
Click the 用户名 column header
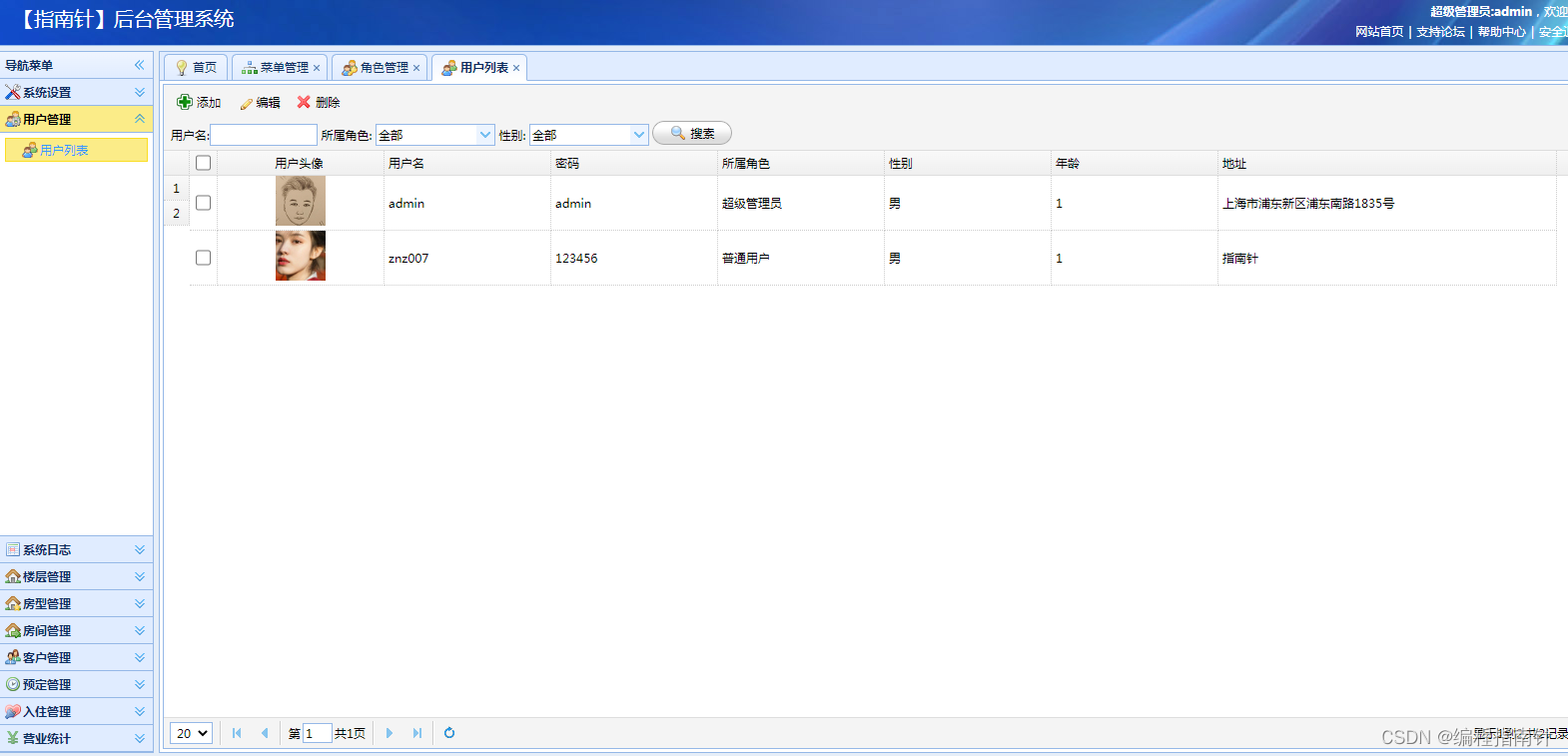467,163
